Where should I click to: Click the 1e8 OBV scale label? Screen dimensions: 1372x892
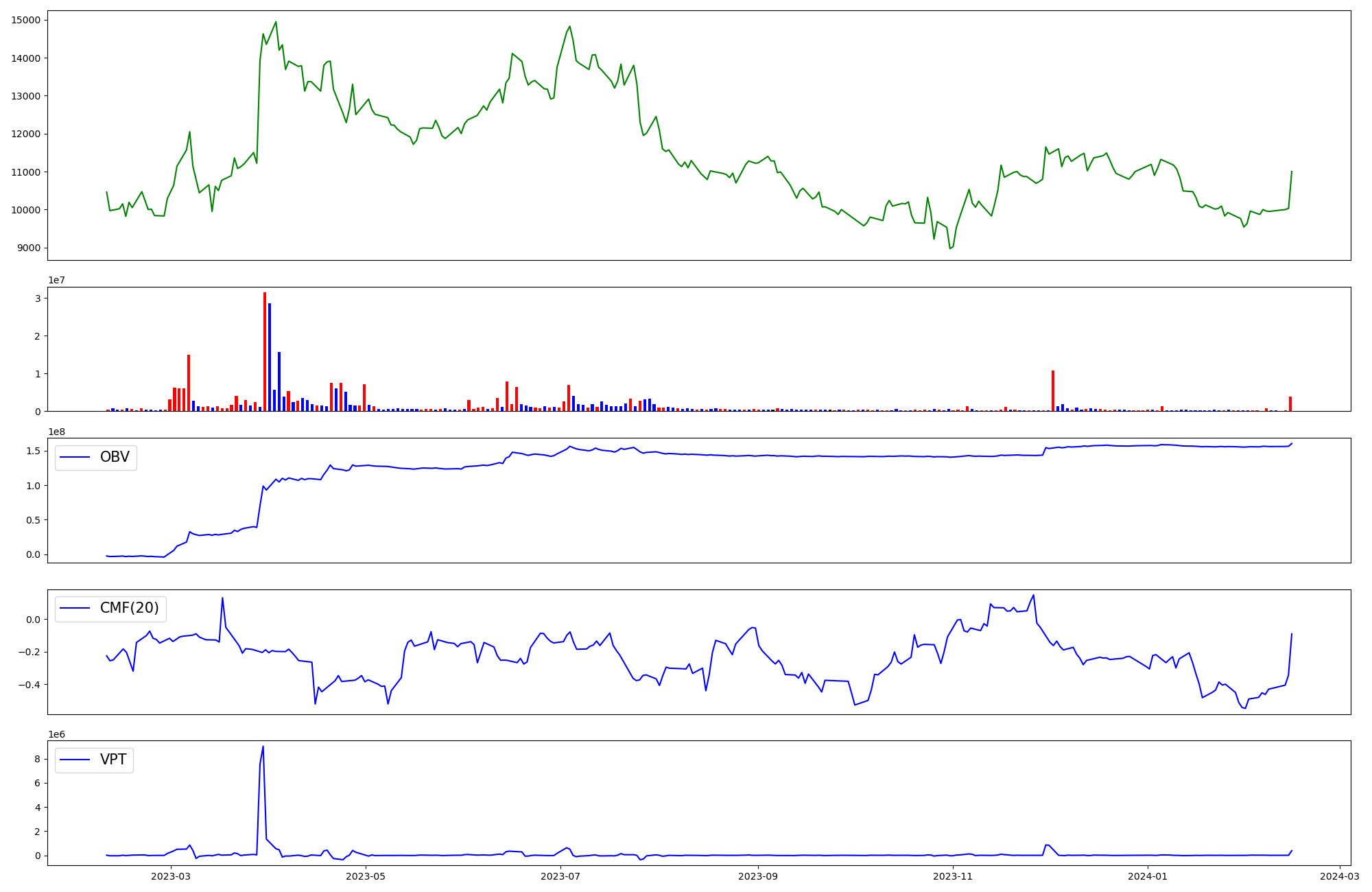coord(58,432)
